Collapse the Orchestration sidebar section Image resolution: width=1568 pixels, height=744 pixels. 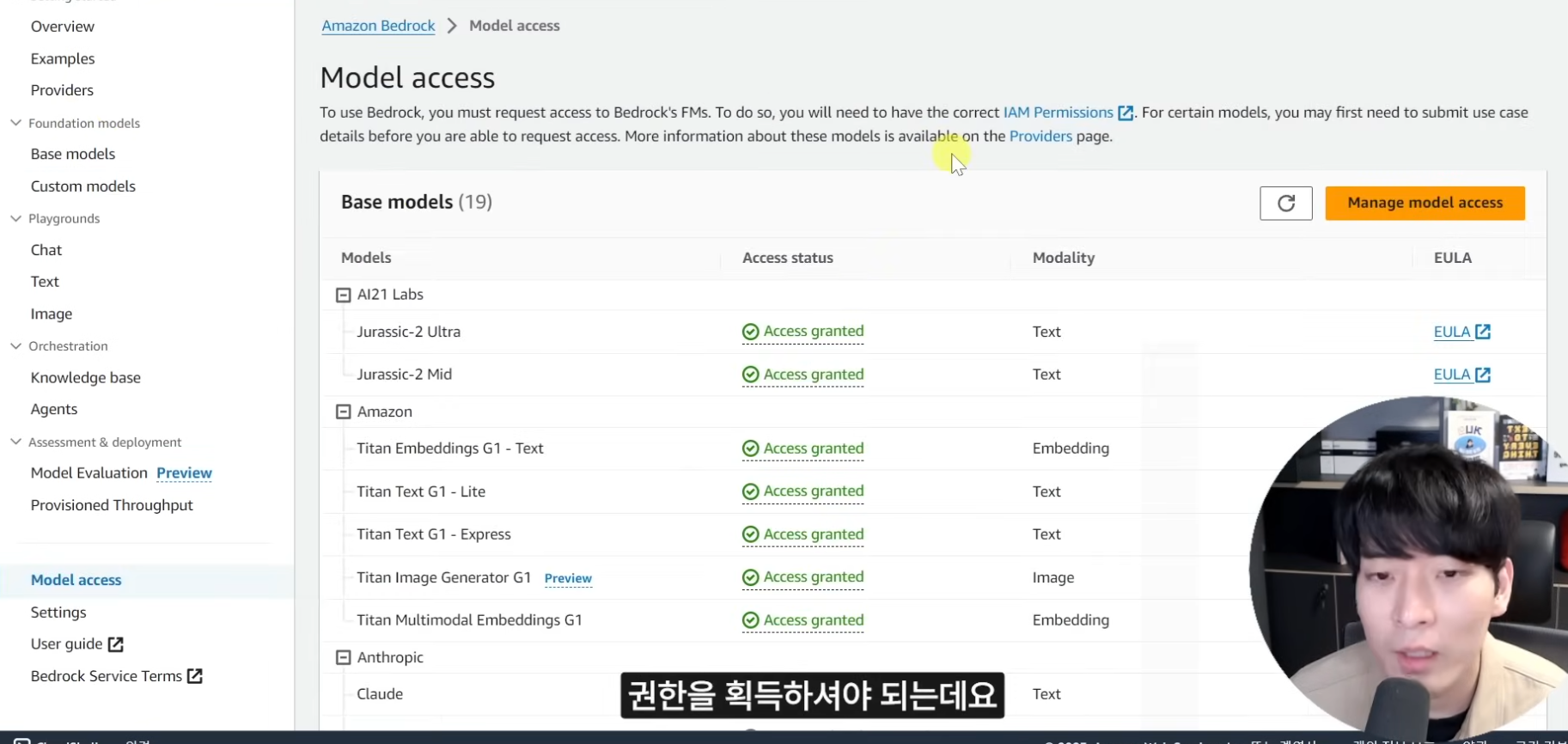tap(15, 345)
